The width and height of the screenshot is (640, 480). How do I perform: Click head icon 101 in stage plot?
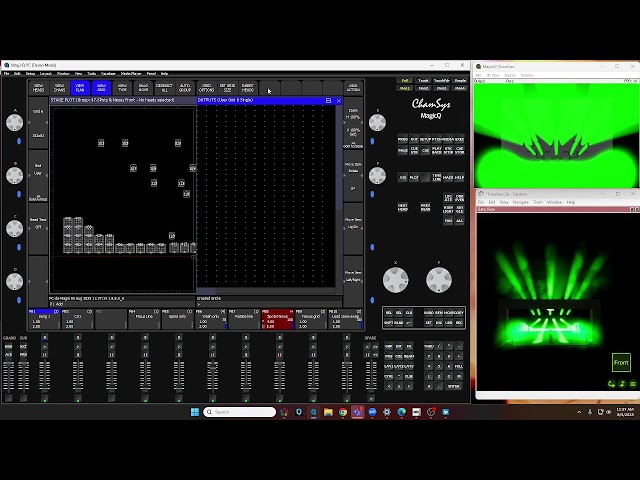[x=101, y=143]
